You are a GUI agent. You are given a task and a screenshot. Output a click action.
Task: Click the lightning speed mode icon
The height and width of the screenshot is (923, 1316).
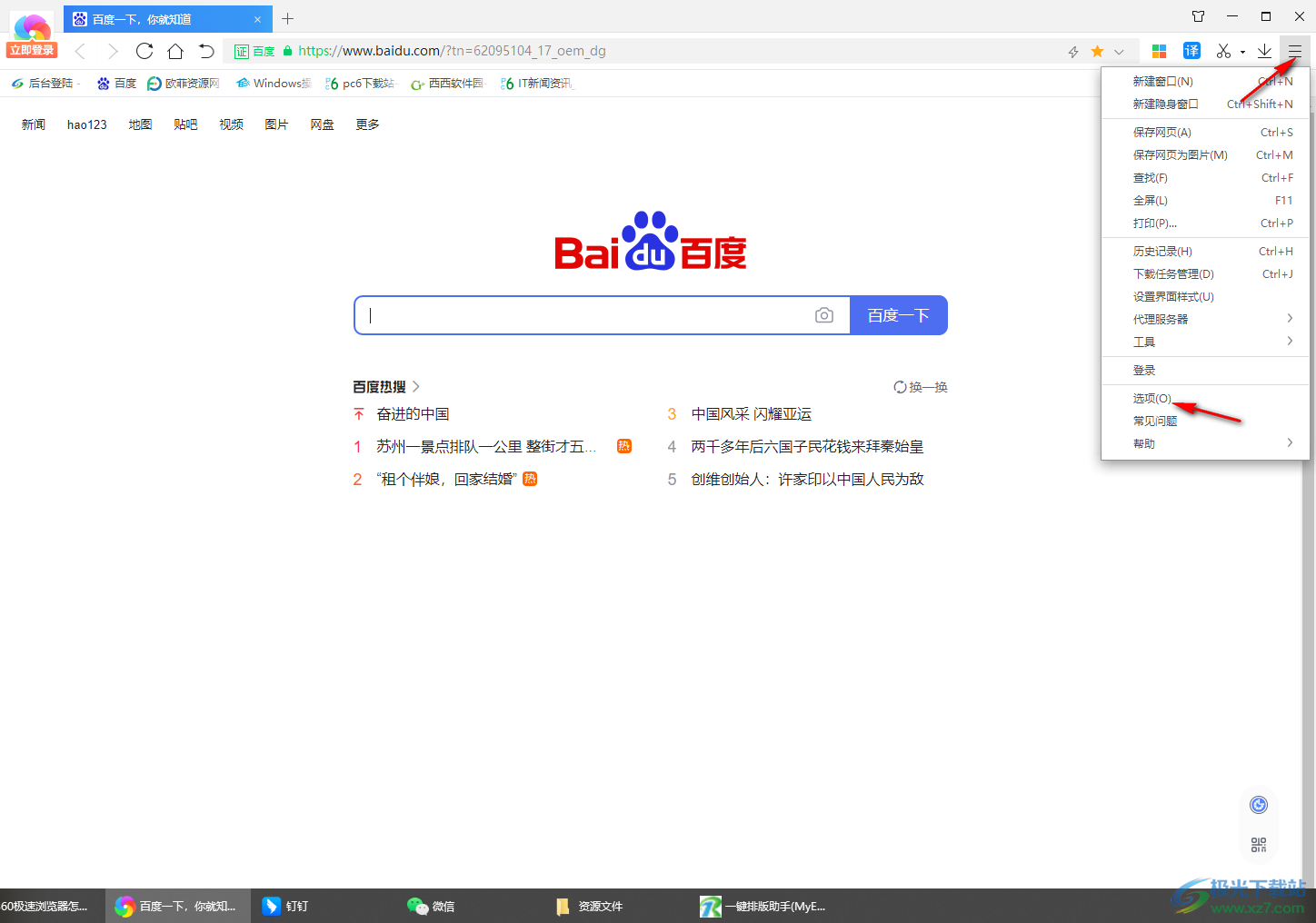pyautogui.click(x=1073, y=52)
